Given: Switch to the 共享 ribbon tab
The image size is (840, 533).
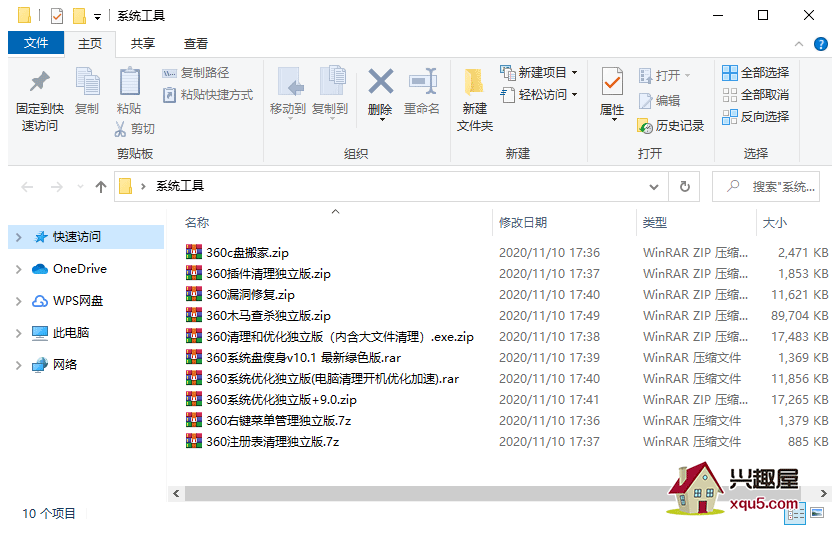Looking at the screenshot, I should pyautogui.click(x=142, y=43).
